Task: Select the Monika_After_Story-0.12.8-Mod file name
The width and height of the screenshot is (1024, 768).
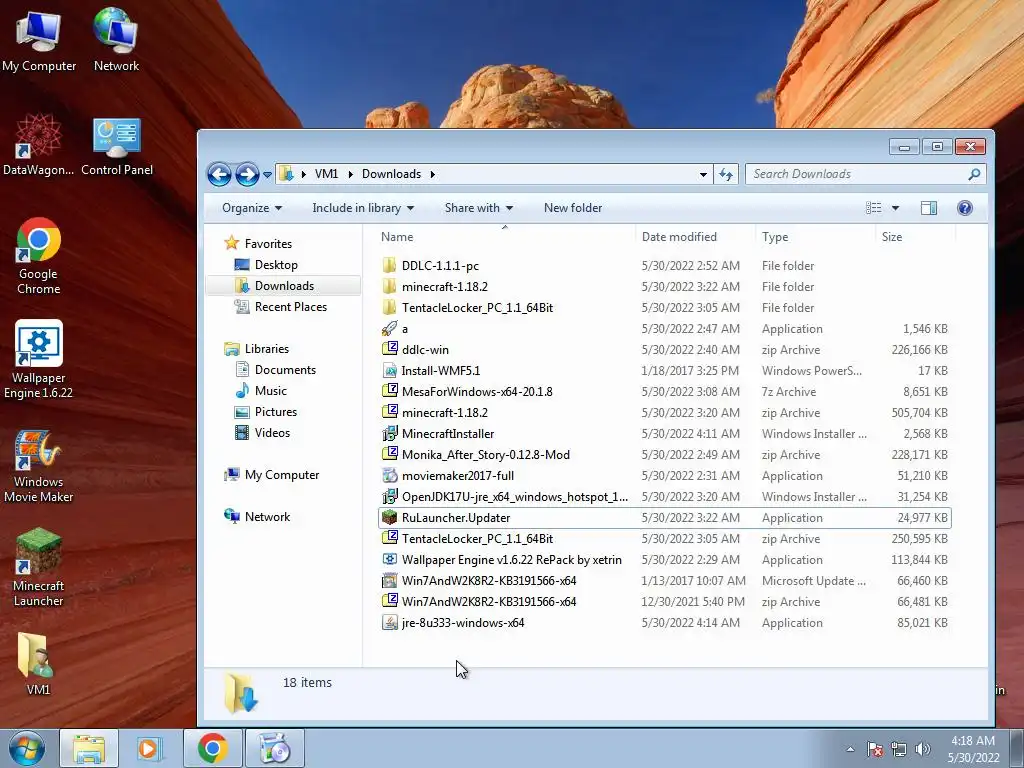Action: click(x=486, y=455)
